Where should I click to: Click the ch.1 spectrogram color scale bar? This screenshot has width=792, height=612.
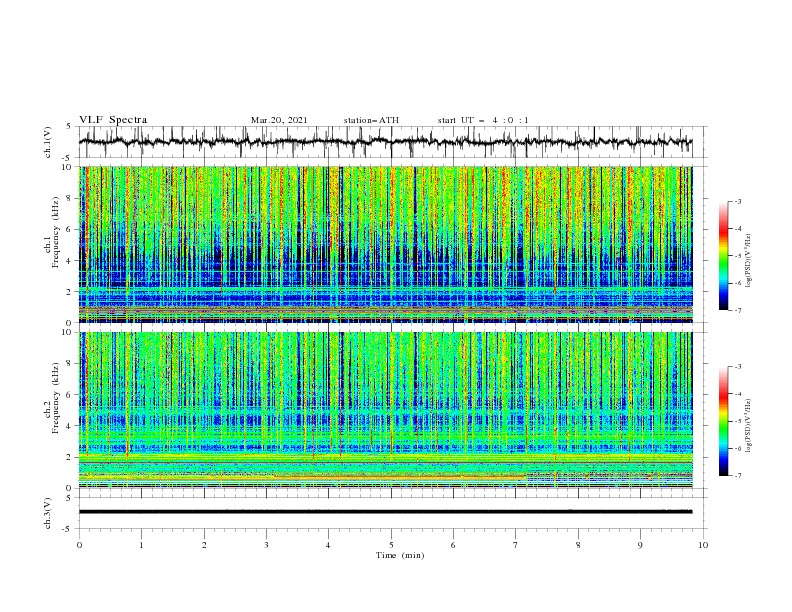coord(723,256)
